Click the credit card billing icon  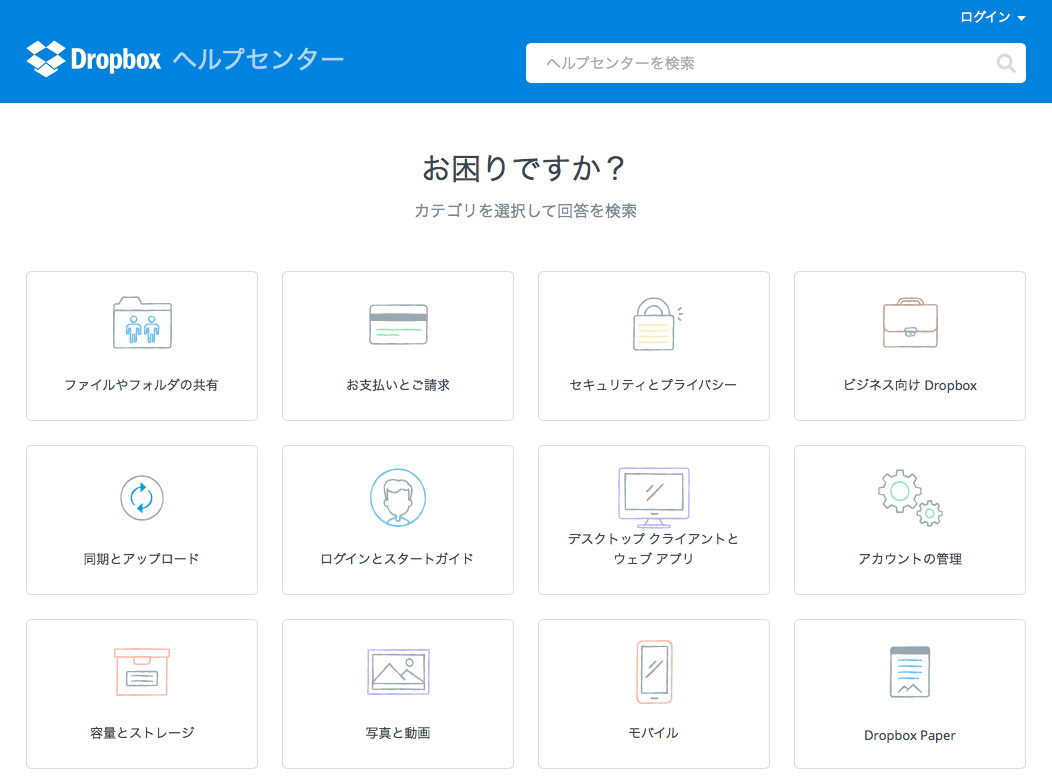pyautogui.click(x=398, y=324)
